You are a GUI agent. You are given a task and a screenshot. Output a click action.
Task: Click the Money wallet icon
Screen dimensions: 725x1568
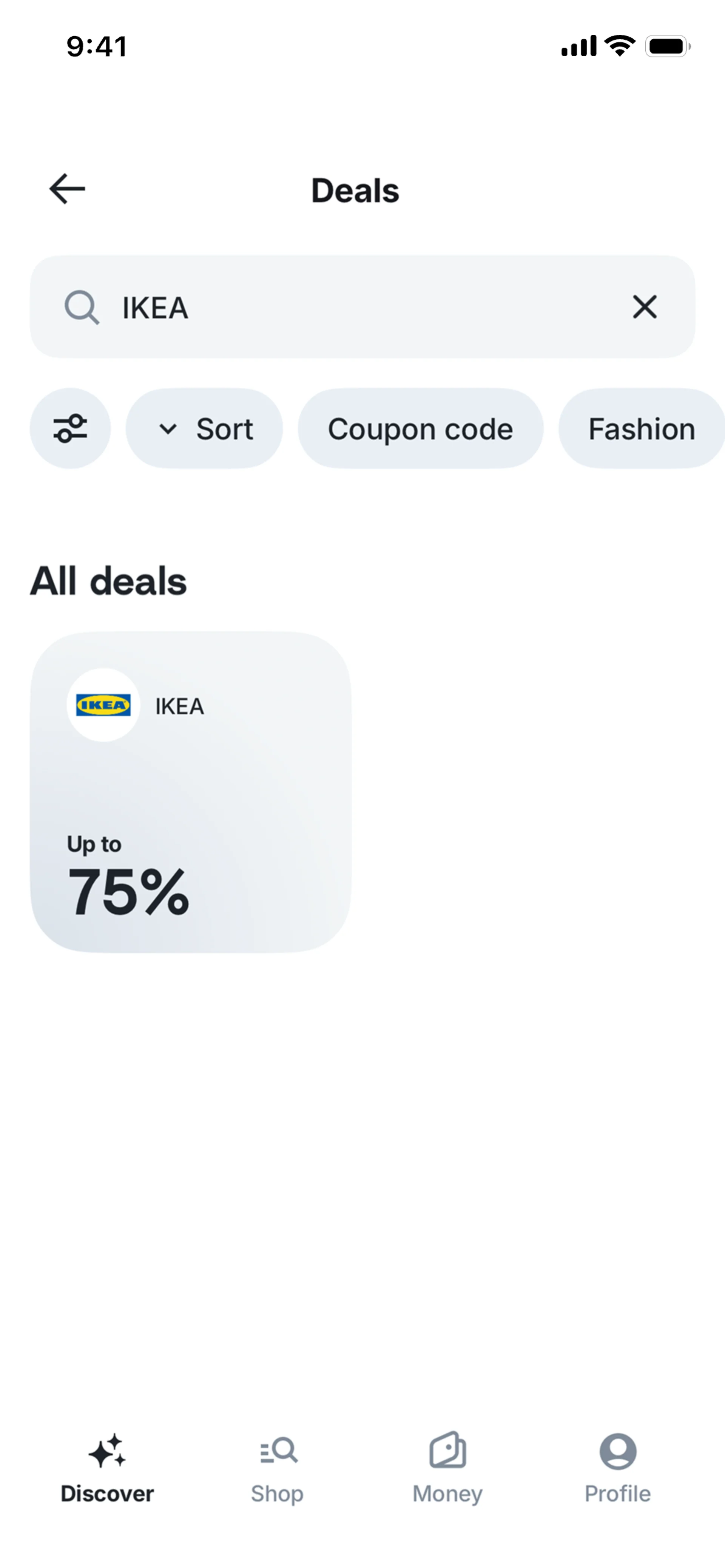click(448, 1450)
